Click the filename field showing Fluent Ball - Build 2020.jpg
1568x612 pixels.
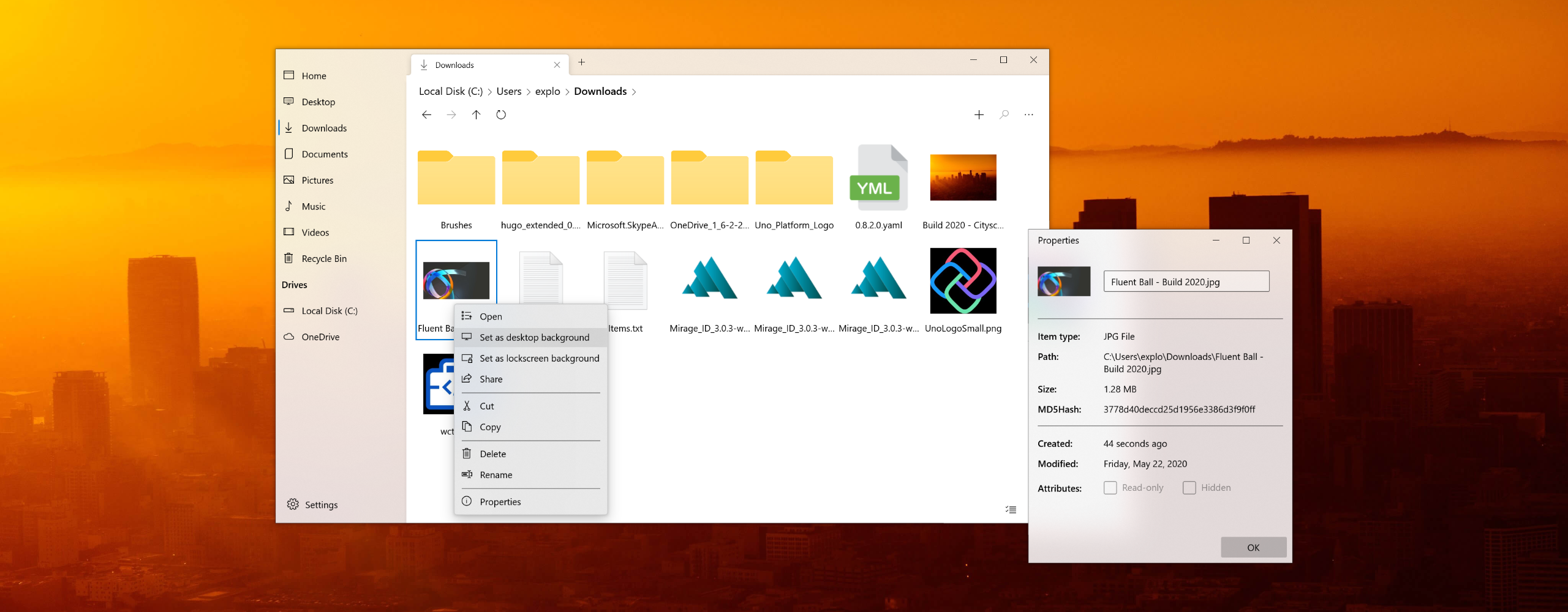[1186, 282]
